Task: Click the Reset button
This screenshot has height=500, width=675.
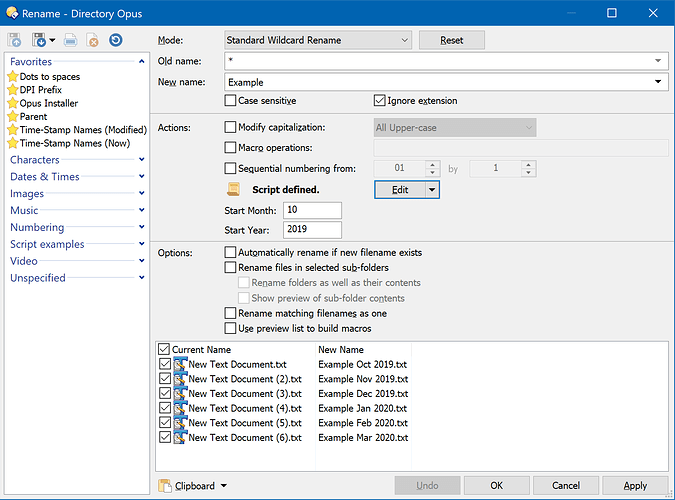Action: tap(452, 40)
